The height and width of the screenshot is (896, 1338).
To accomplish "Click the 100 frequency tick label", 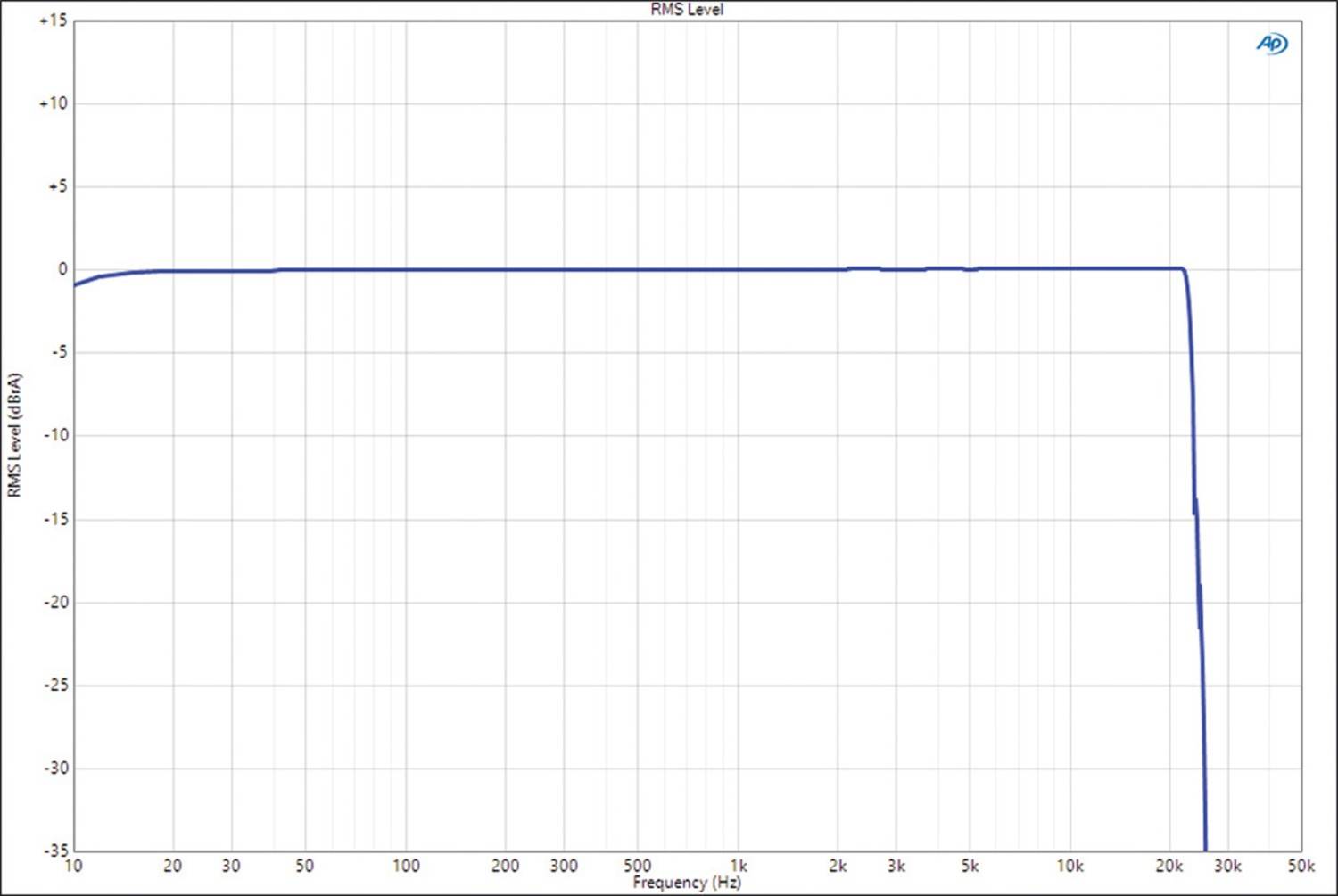I will pos(406,866).
